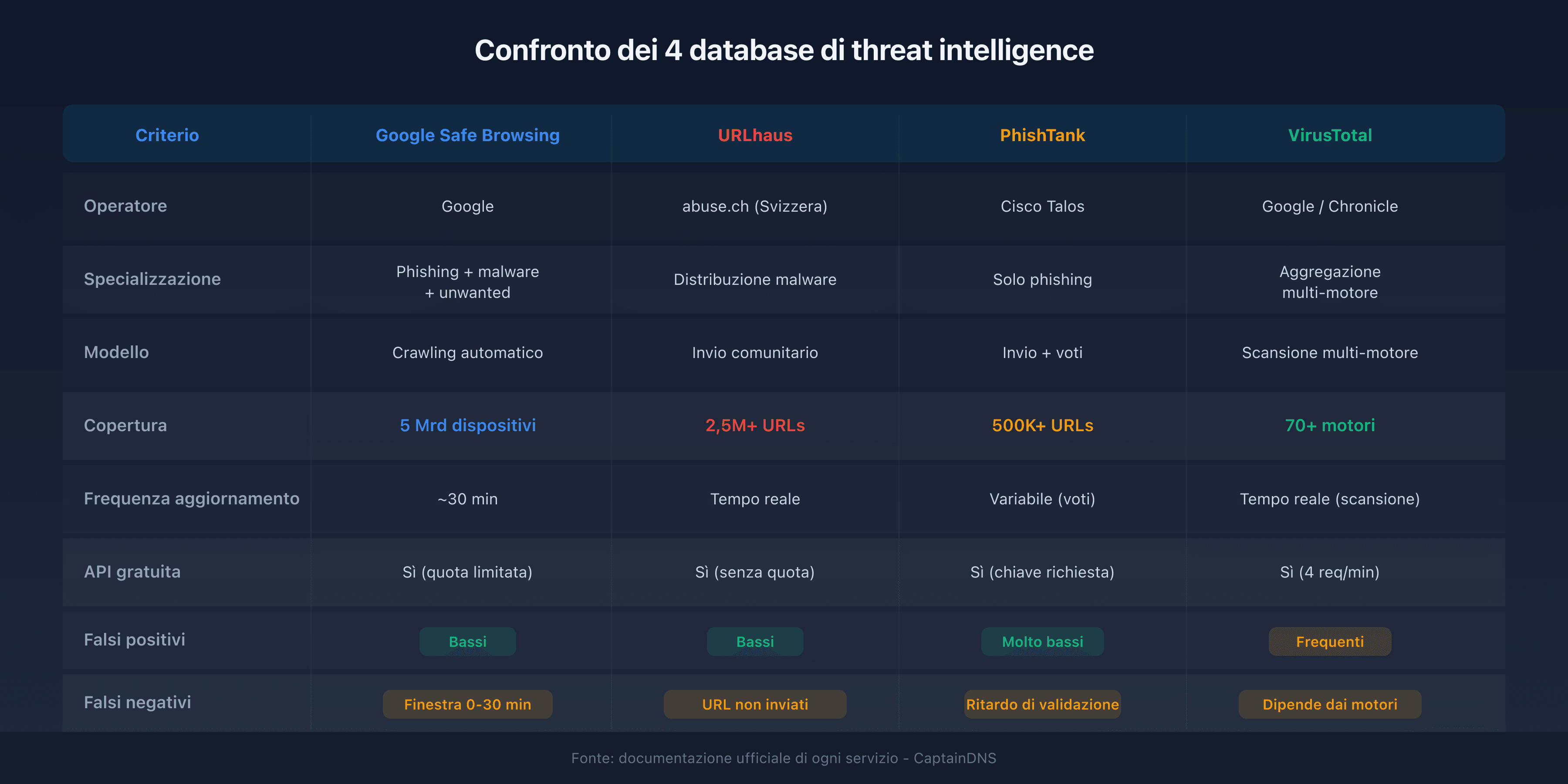Click the '500K+ URLs' coverage value
Viewport: 1568px width, 784px height.
[x=1043, y=426]
